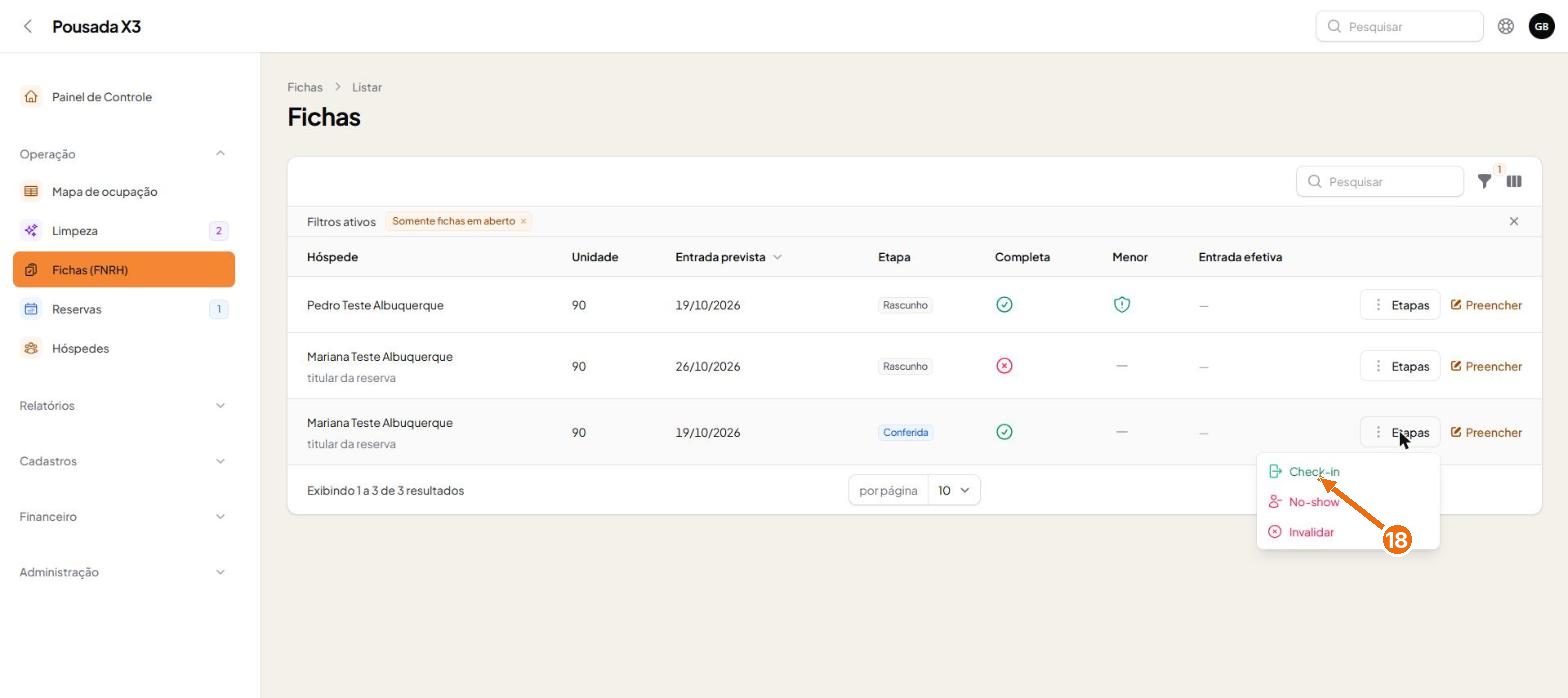
Task: Click the Hóspedes people icon
Action: tap(31, 348)
